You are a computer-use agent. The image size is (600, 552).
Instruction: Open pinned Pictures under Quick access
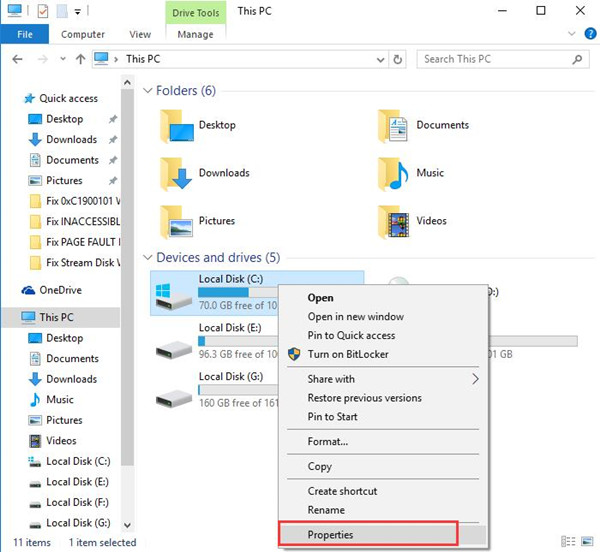(x=64, y=181)
